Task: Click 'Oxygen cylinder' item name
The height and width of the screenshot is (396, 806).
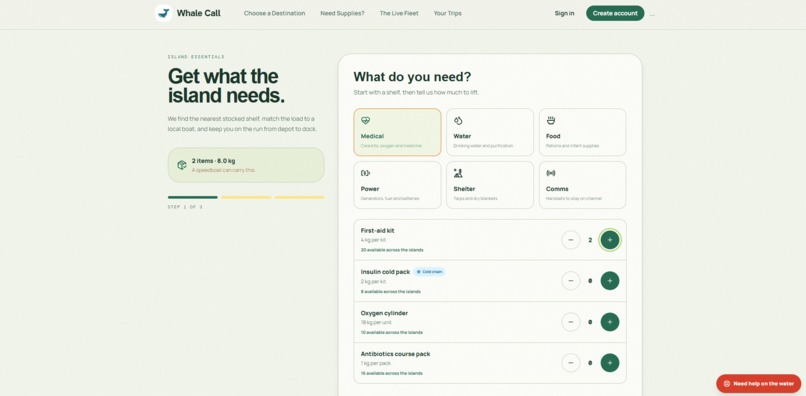Action: click(x=384, y=313)
